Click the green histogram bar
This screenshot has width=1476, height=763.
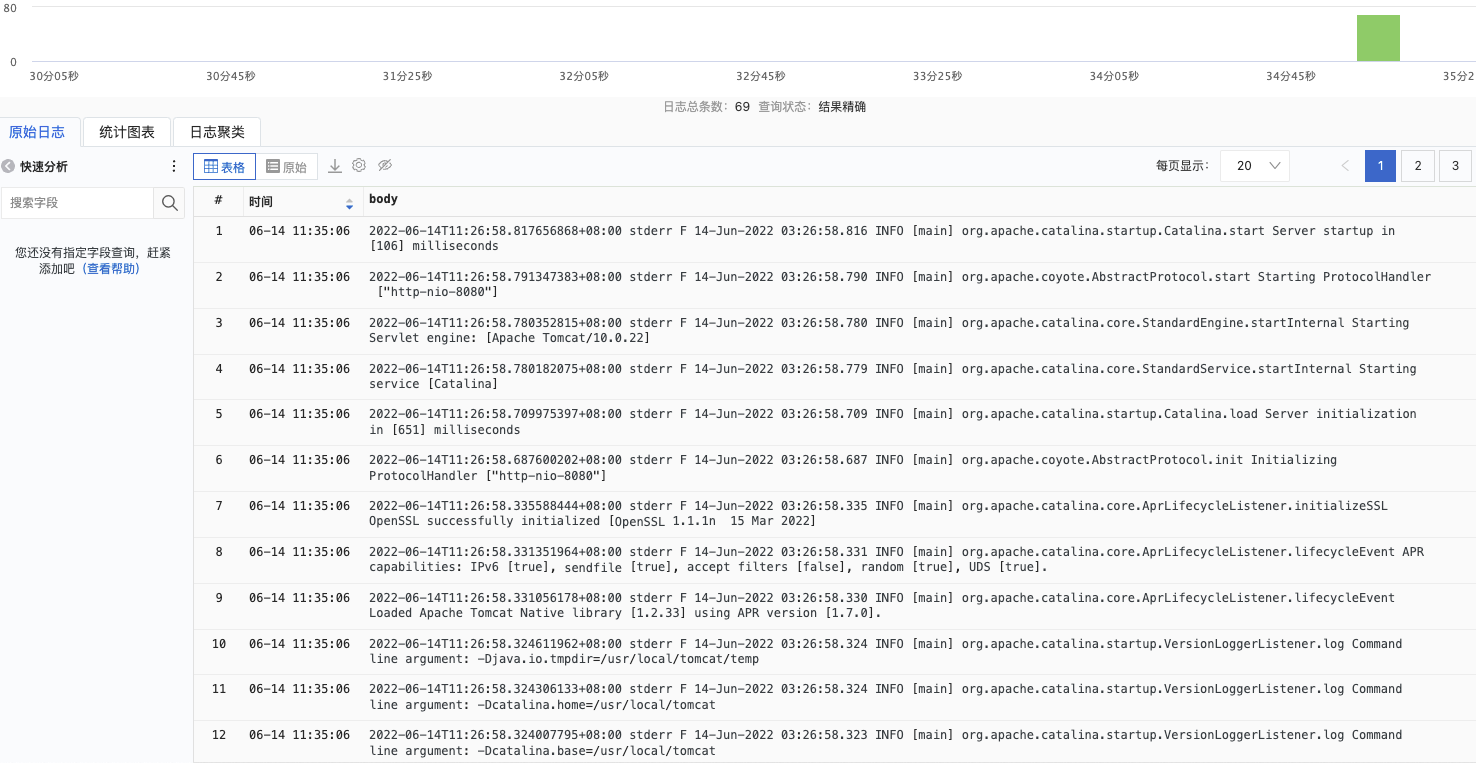1378,39
